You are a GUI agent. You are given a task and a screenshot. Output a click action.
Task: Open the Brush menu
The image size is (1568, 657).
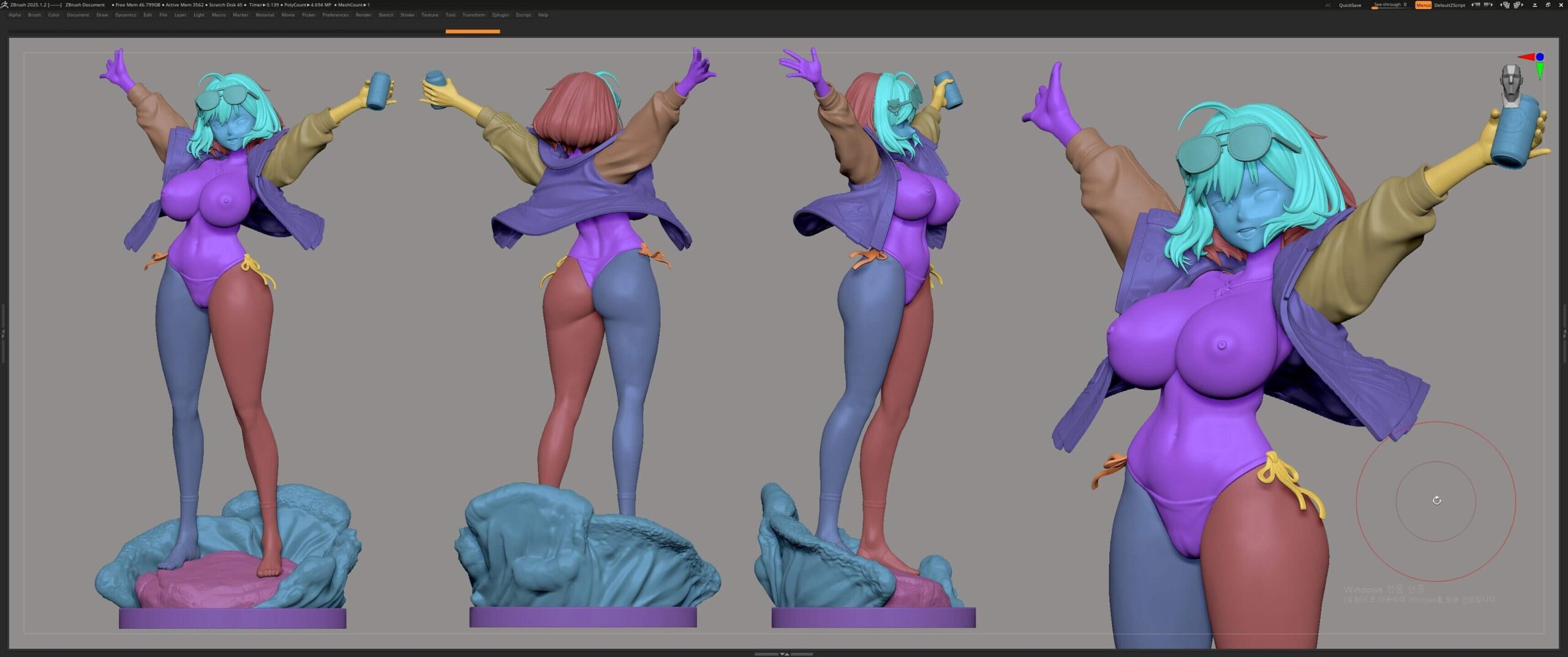[x=34, y=15]
